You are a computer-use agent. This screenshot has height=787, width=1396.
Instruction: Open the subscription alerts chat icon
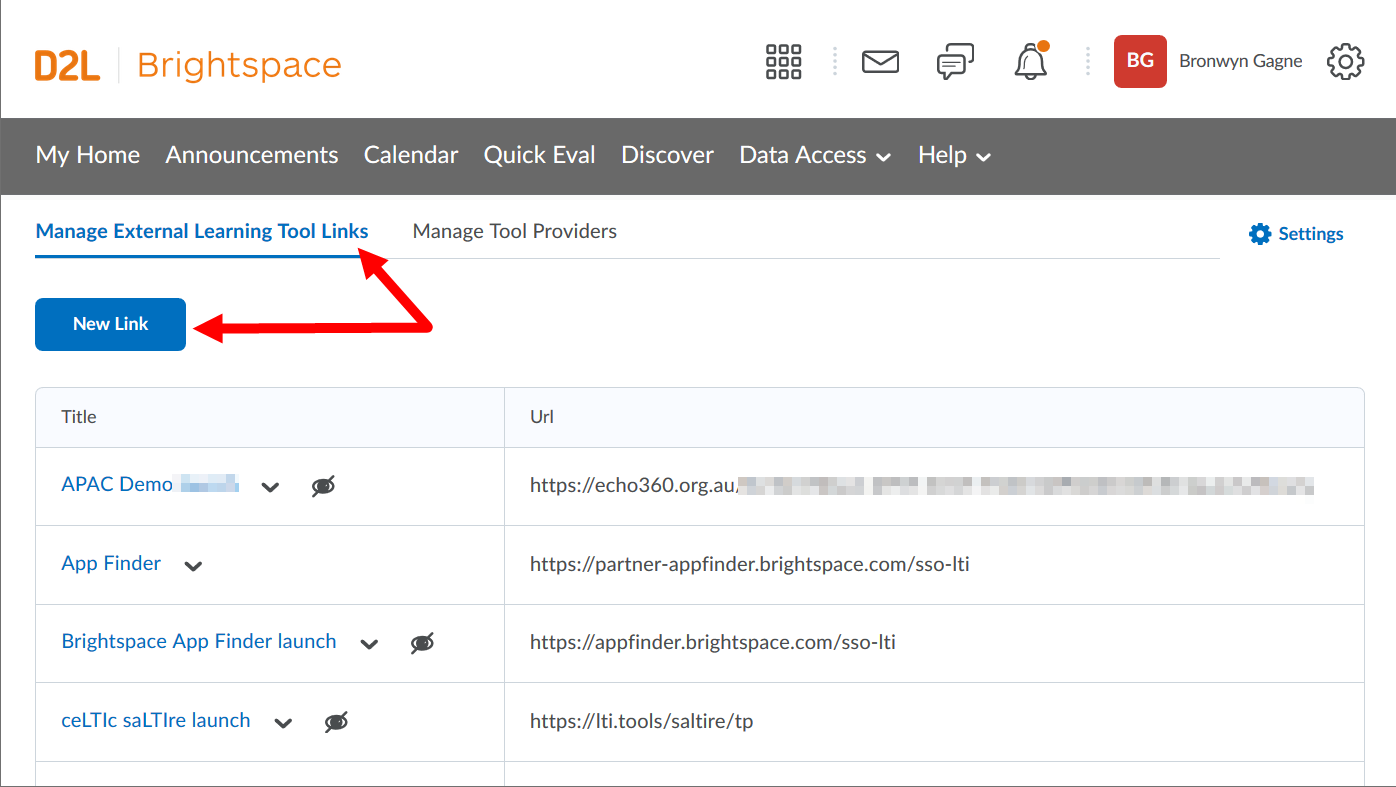tap(955, 62)
